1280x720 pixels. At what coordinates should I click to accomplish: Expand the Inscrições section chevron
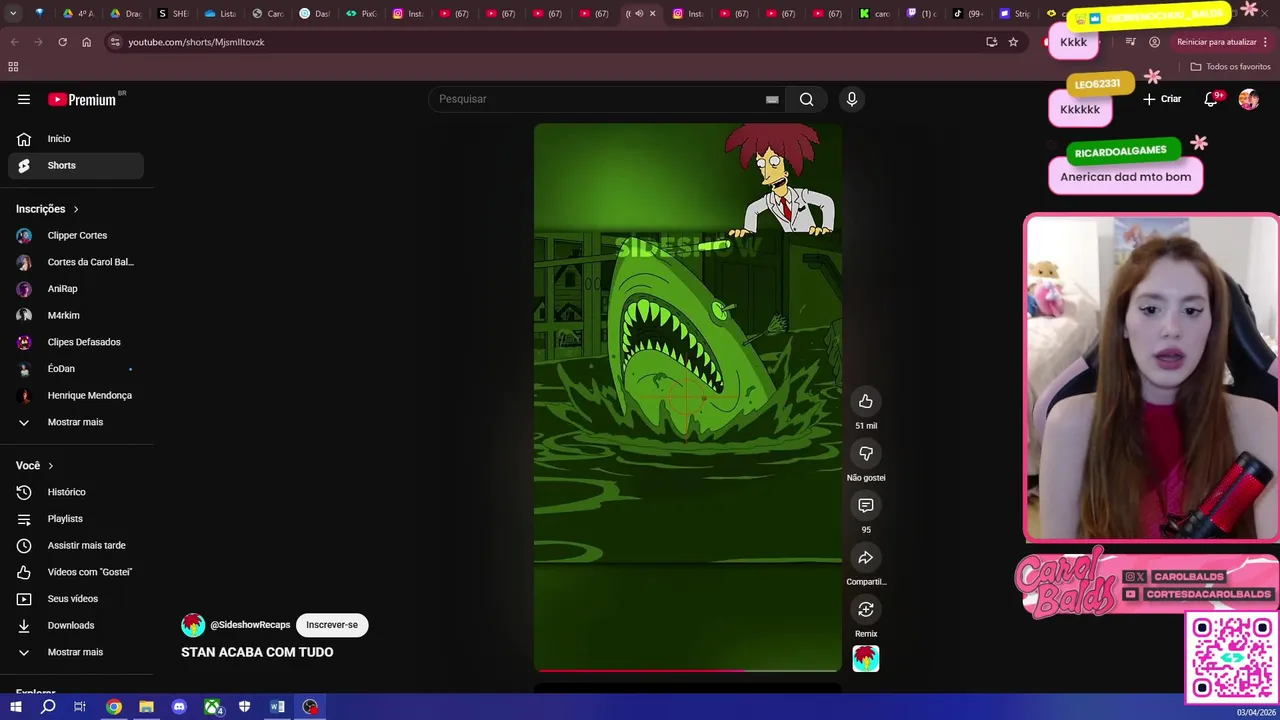(x=76, y=209)
